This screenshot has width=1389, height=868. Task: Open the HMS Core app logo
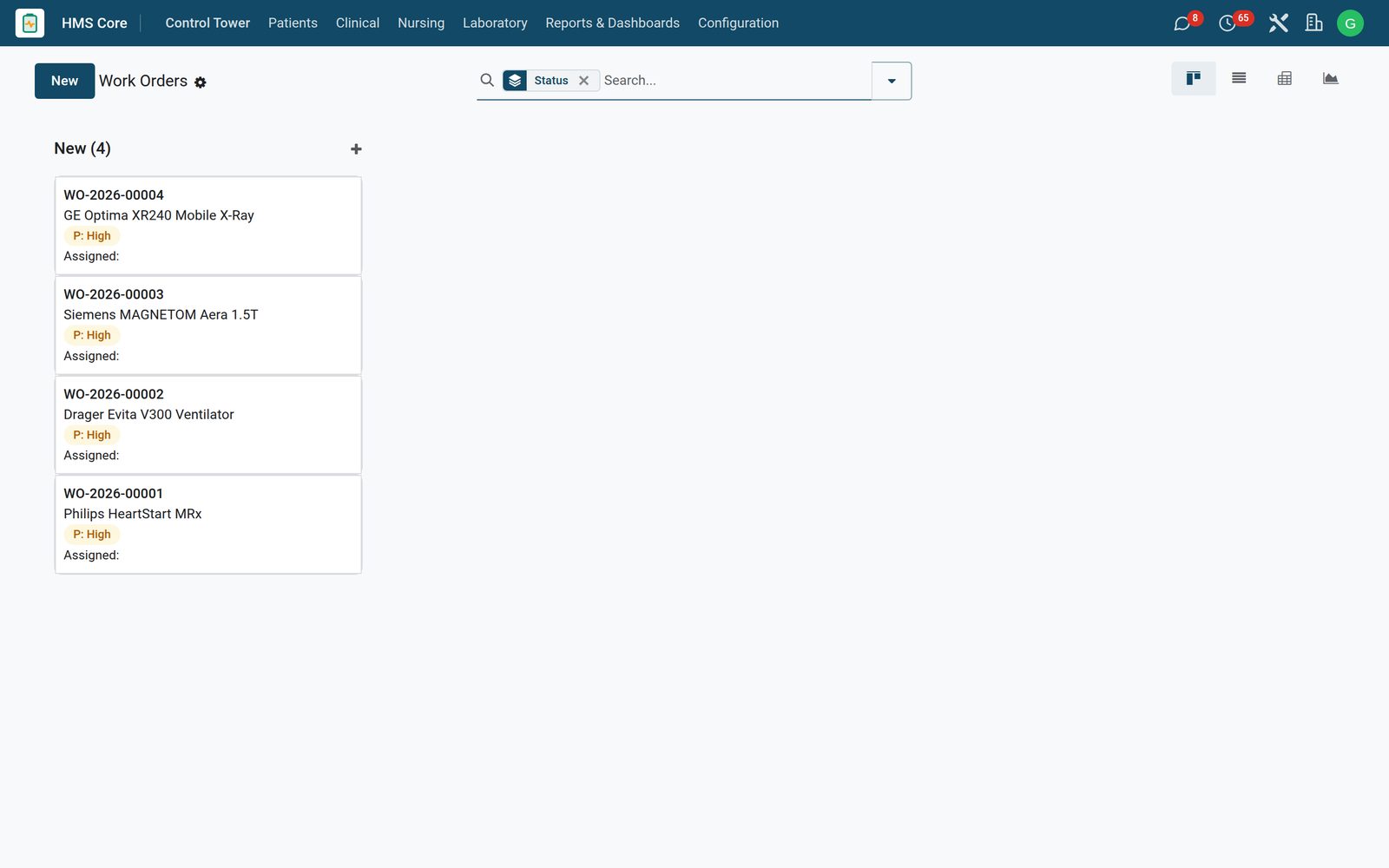30,23
